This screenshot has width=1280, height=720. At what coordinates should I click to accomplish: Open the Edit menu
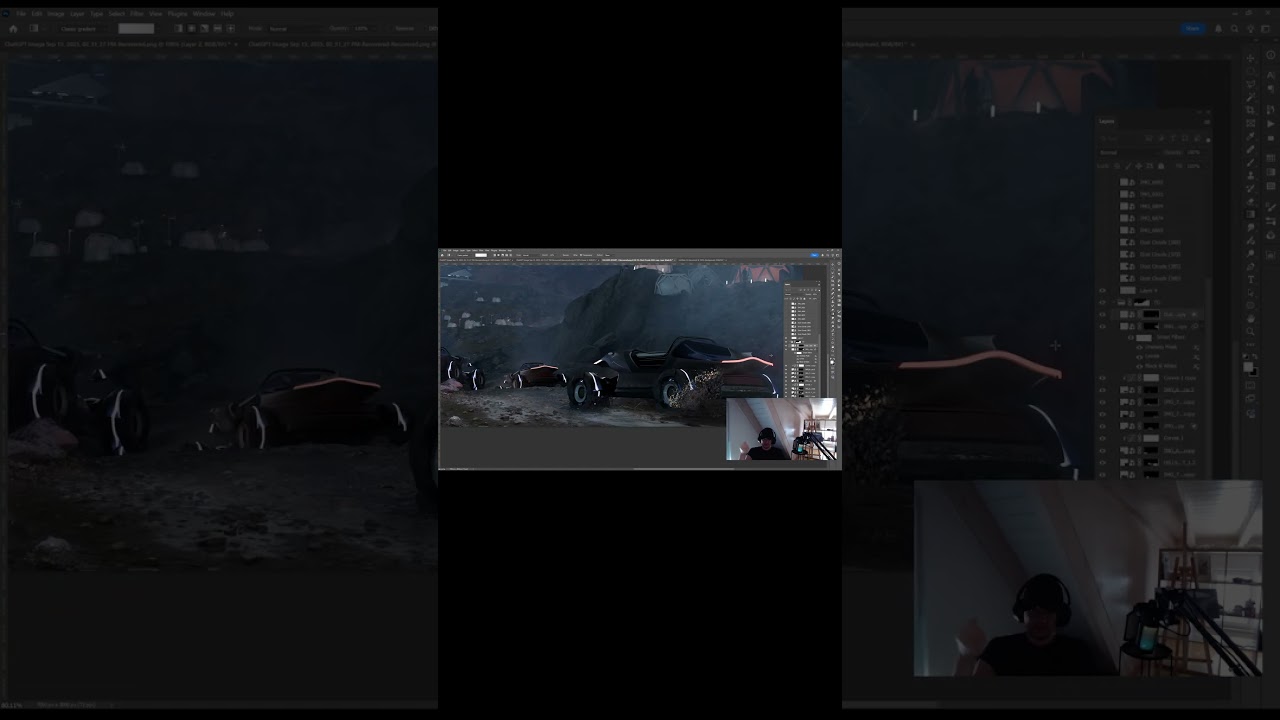(x=37, y=13)
